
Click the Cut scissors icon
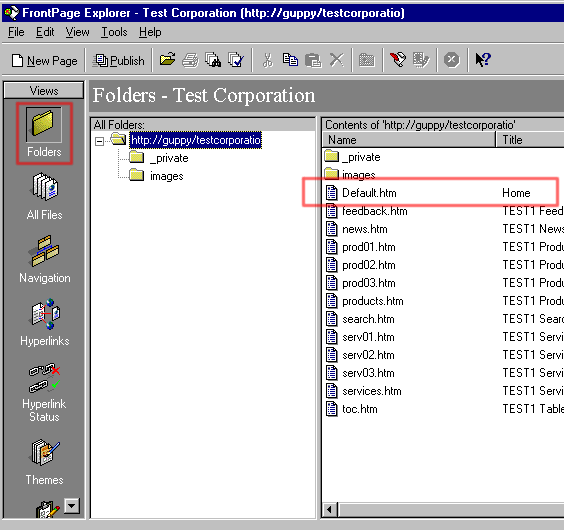coord(267,60)
